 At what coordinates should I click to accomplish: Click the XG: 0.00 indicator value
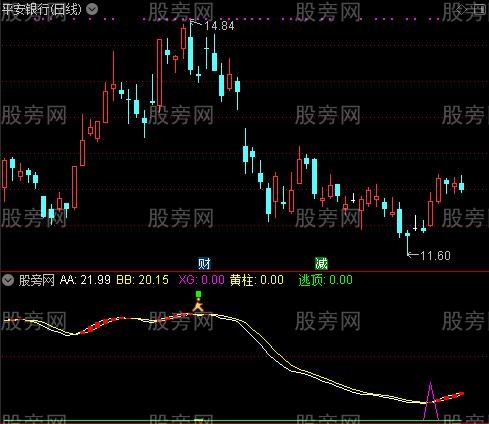tap(201, 280)
